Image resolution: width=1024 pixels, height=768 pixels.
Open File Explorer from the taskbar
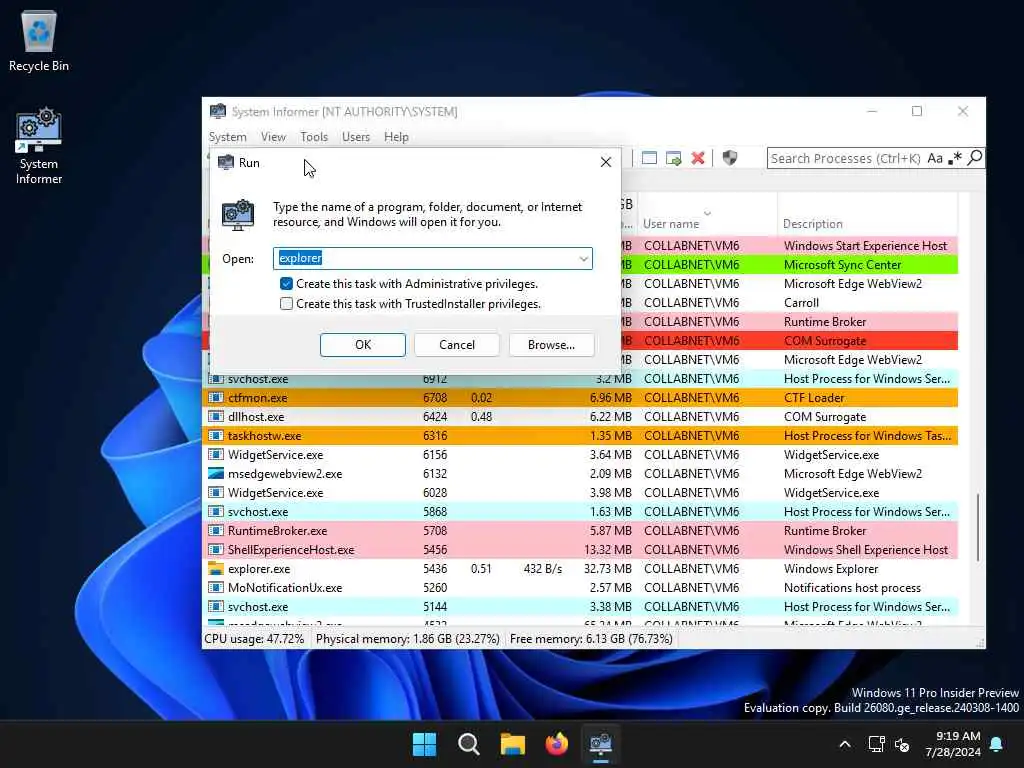click(513, 744)
